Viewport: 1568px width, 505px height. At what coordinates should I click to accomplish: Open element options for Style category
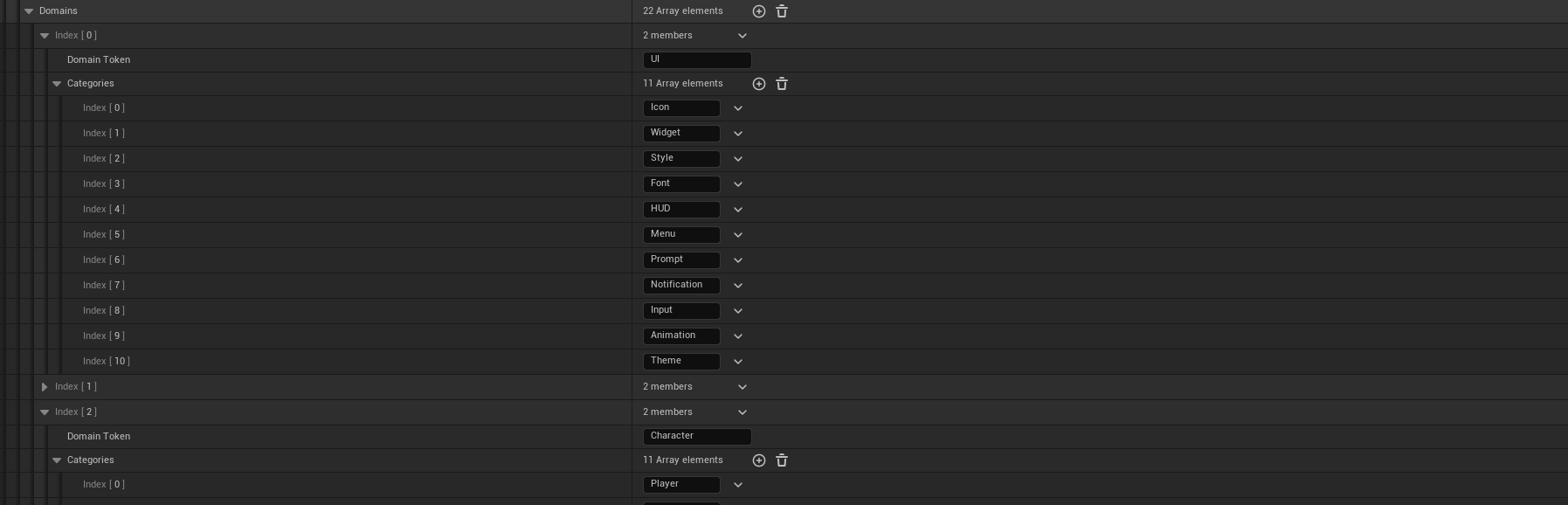click(738, 159)
